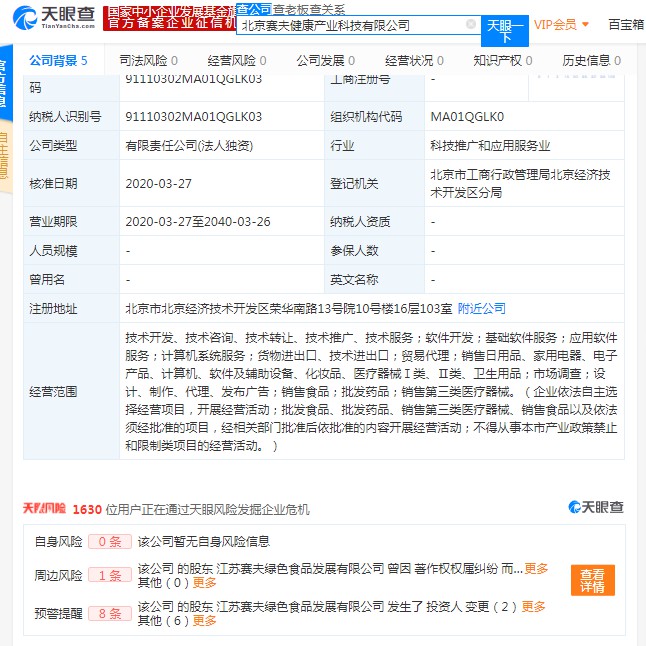Select the 查关系 search tab
Viewport: 646px width, 646px height.
point(327,9)
